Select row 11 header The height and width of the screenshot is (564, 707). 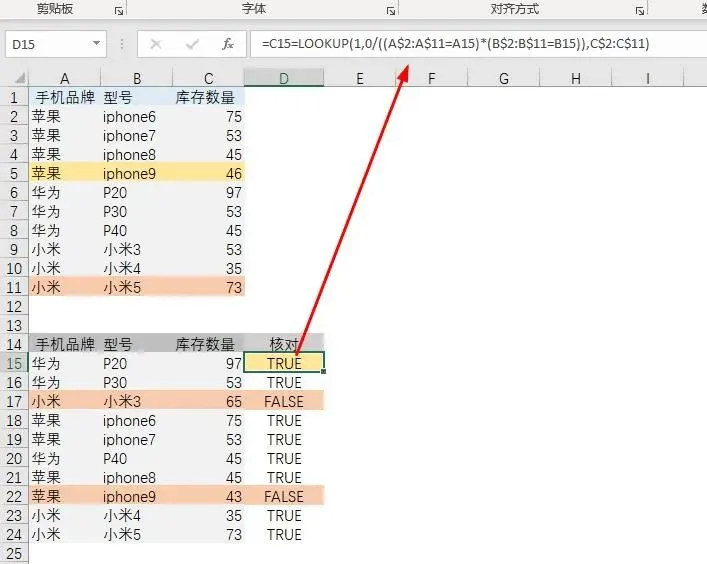click(14, 288)
